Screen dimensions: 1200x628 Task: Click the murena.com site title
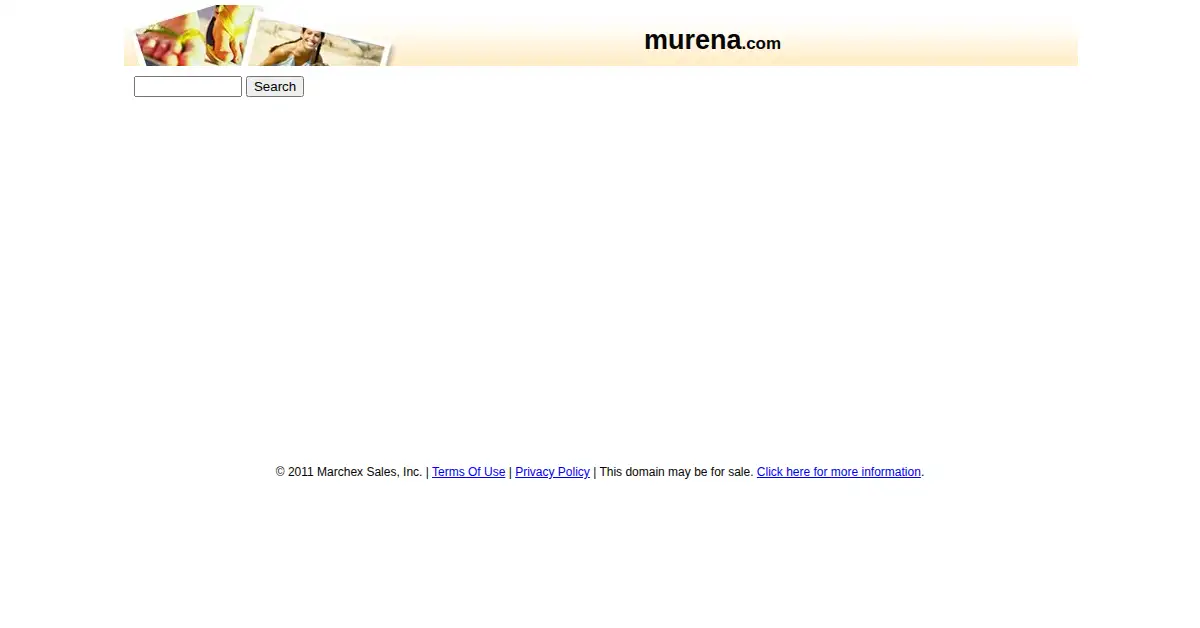pyautogui.click(x=712, y=41)
